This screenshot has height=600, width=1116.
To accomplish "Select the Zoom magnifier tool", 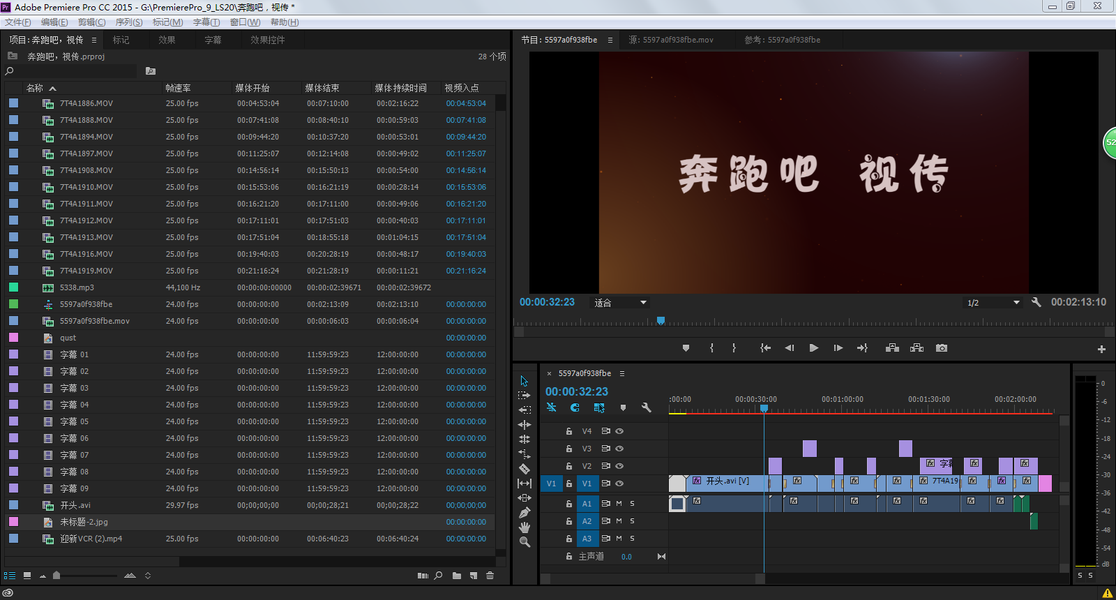I will [524, 542].
